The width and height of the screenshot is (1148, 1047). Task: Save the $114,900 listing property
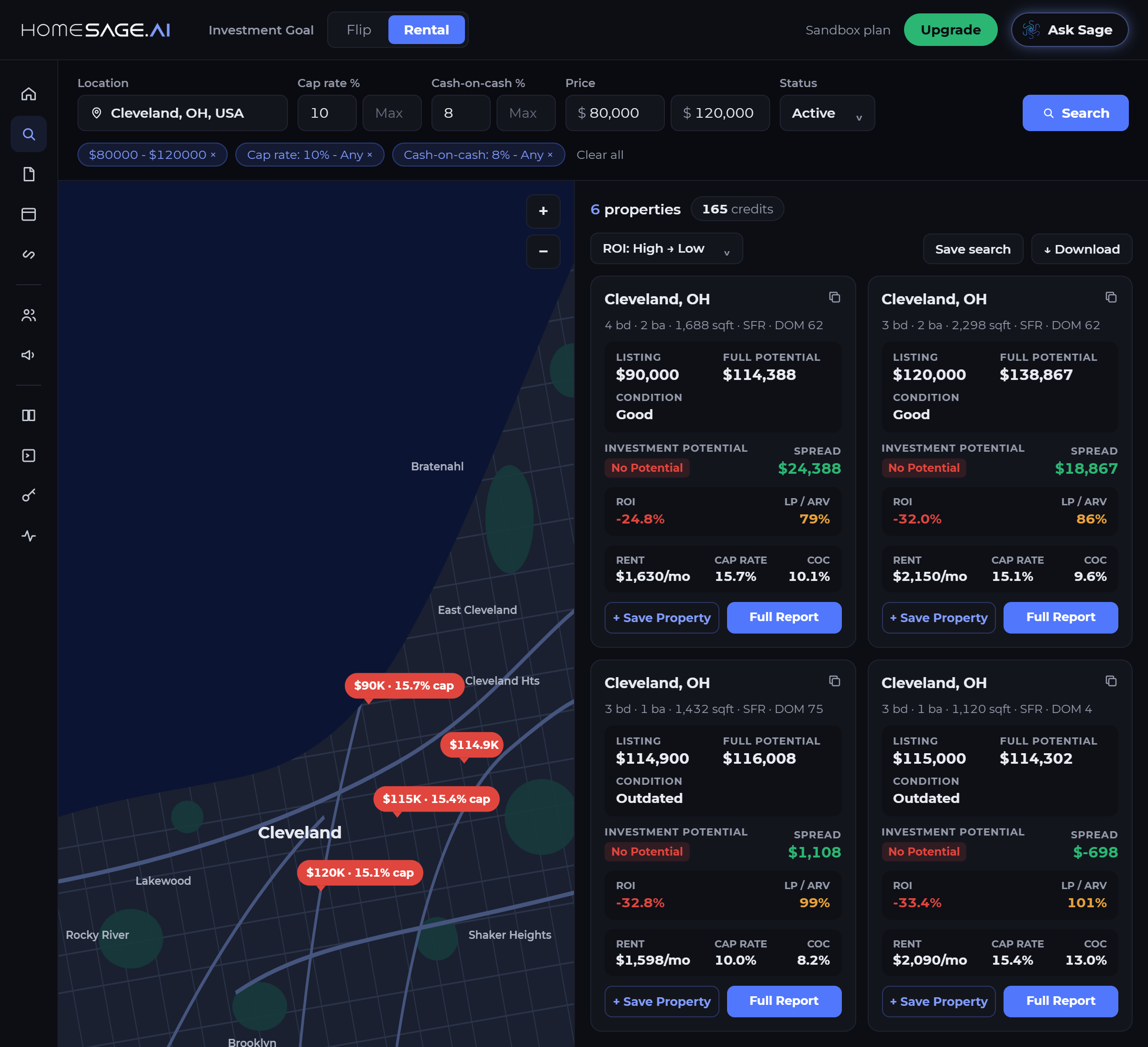tap(662, 1002)
